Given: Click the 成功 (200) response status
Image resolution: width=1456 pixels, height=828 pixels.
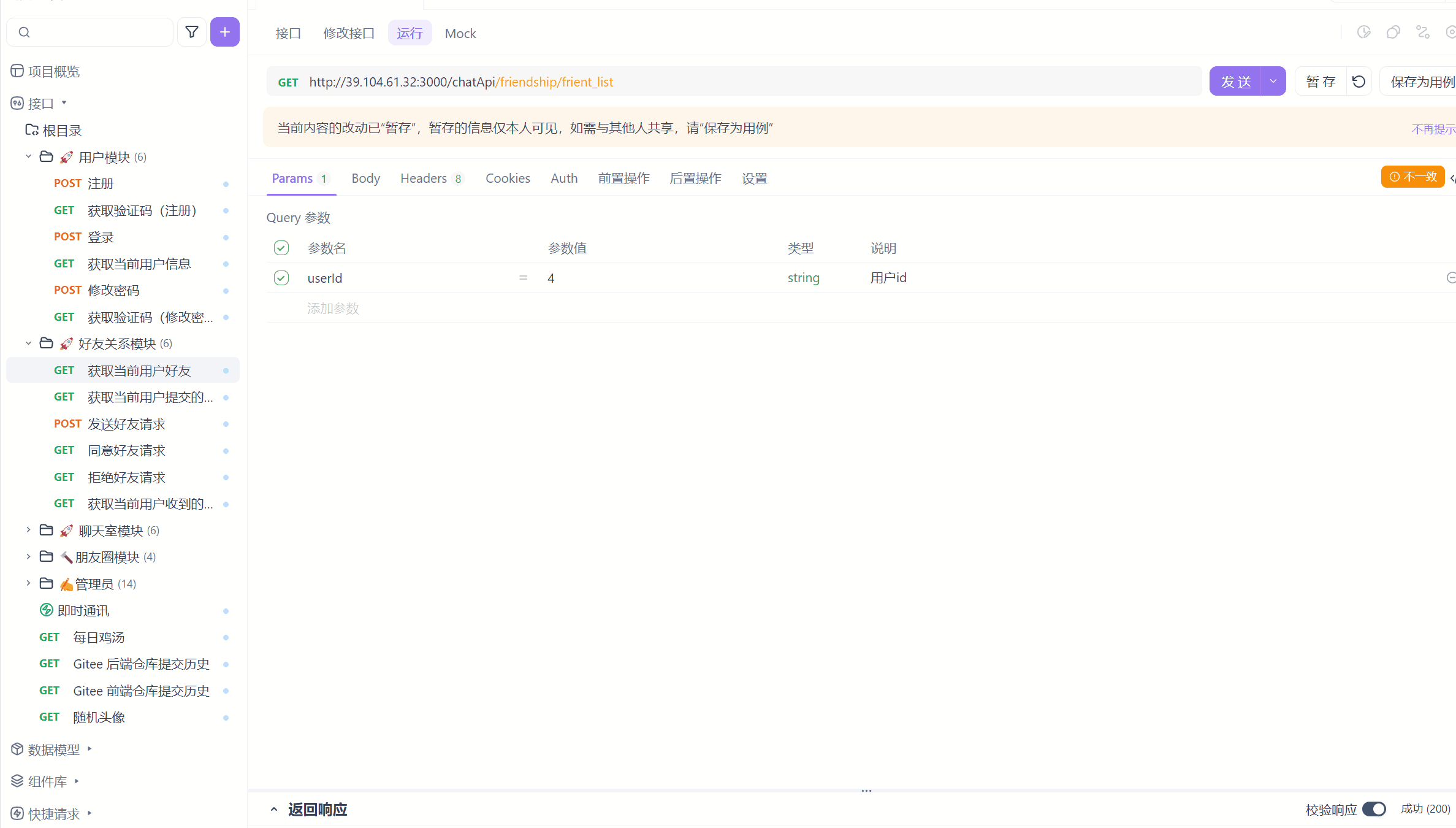Looking at the screenshot, I should (x=1425, y=809).
